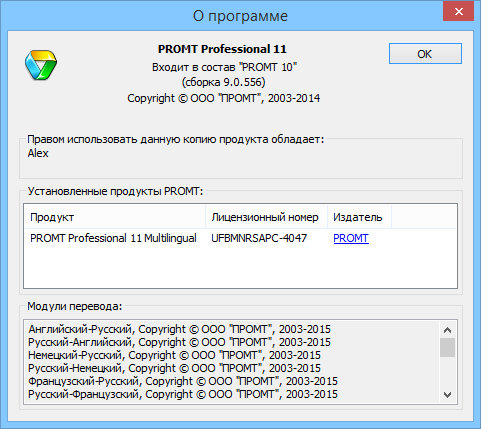The width and height of the screenshot is (481, 429).
Task: Click license number UFBMNRSAPC-4047
Action: click(259, 238)
